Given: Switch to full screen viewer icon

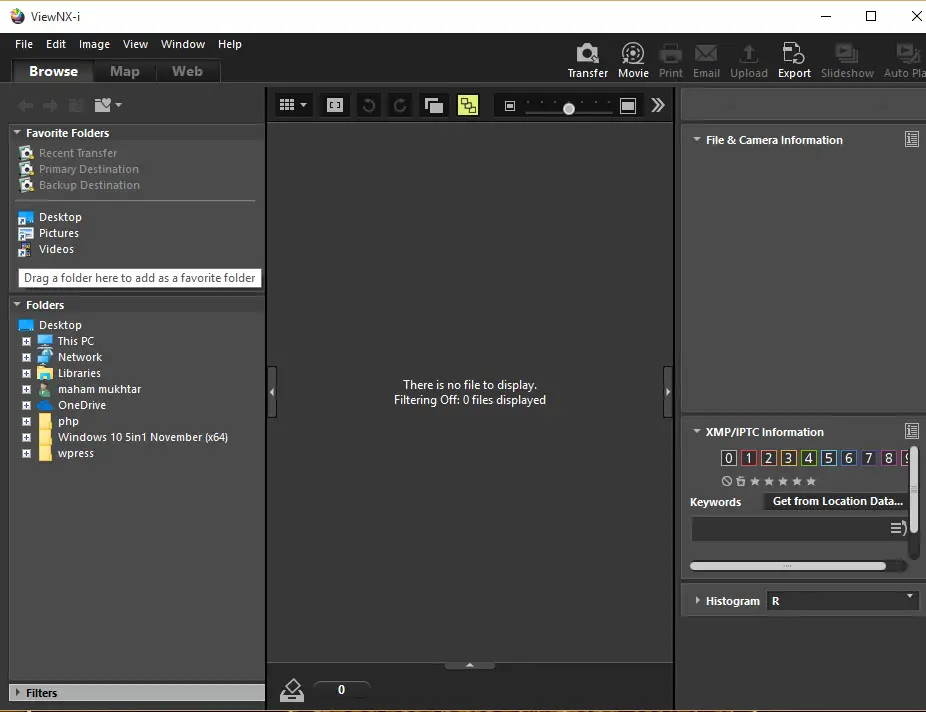Looking at the screenshot, I should pos(335,105).
